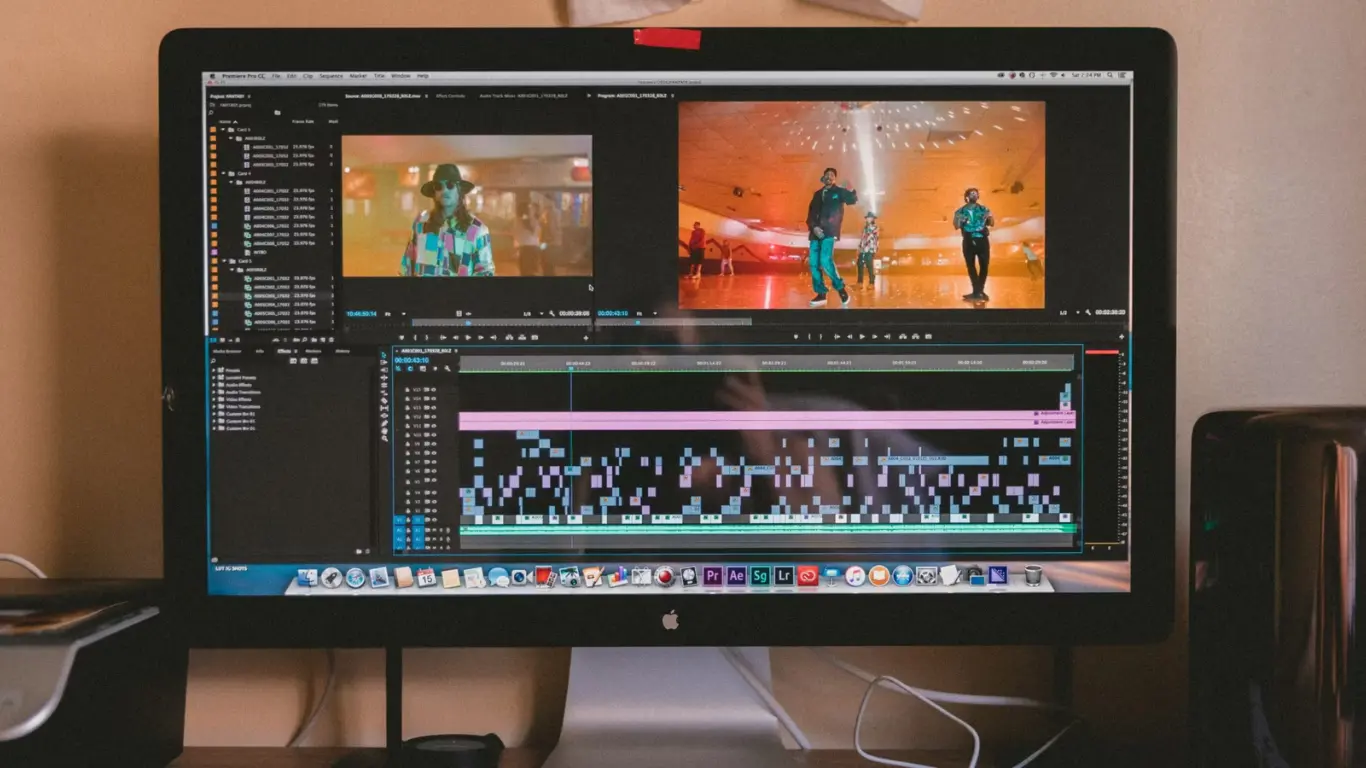Open the Clip menu
1366x768 pixels.
[308, 76]
